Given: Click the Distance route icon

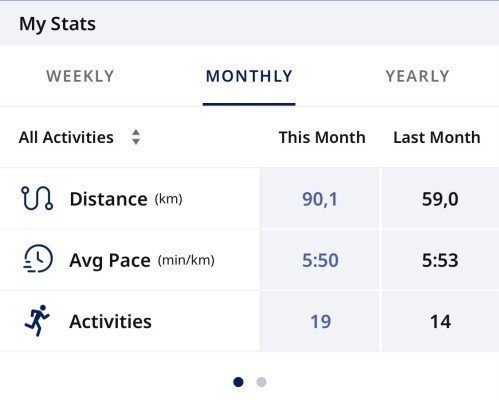Looking at the screenshot, I should point(37,198).
